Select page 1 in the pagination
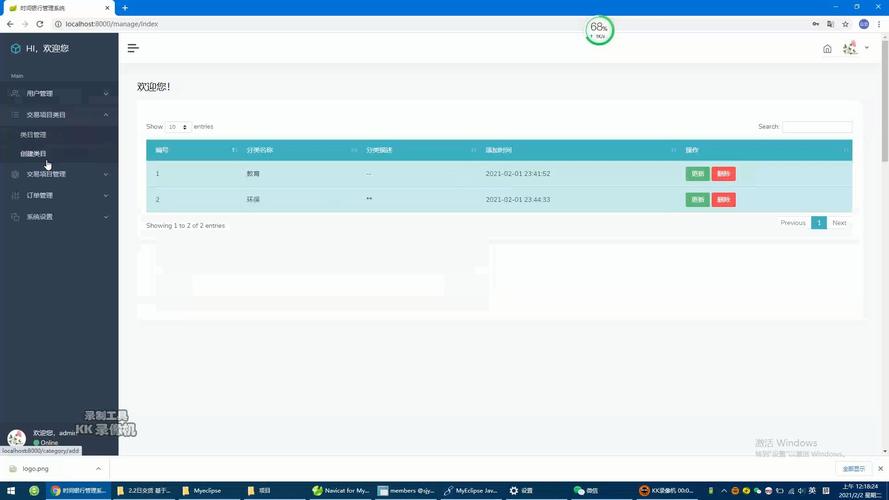The height and width of the screenshot is (500, 889). click(x=819, y=223)
